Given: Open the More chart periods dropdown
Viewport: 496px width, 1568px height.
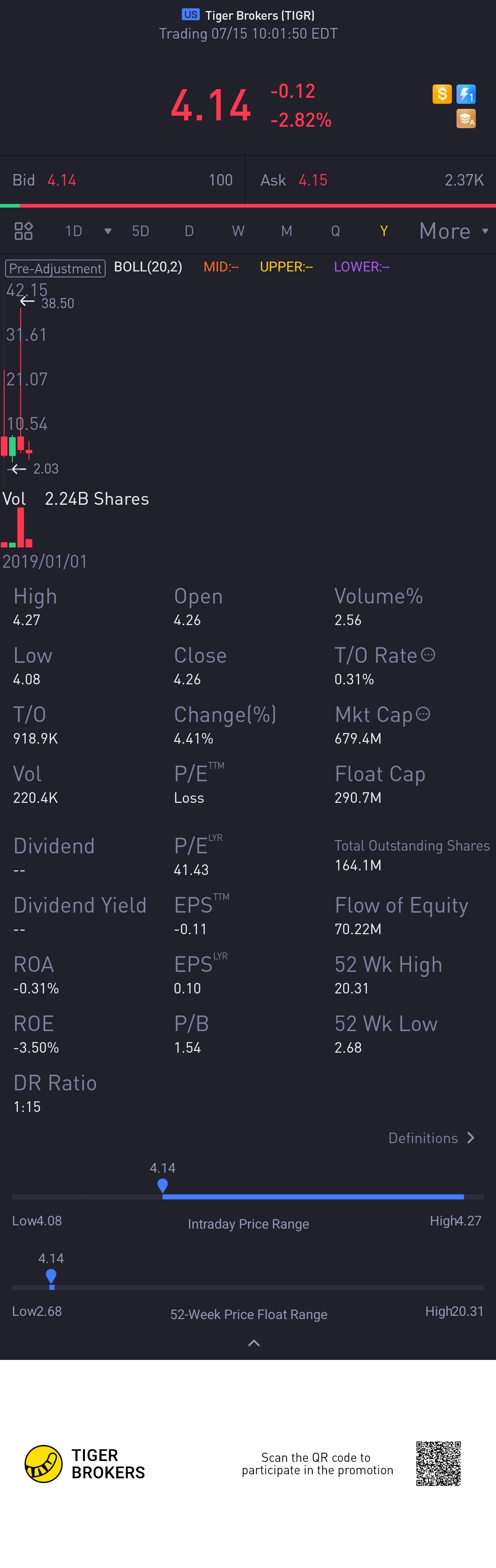Looking at the screenshot, I should (454, 231).
